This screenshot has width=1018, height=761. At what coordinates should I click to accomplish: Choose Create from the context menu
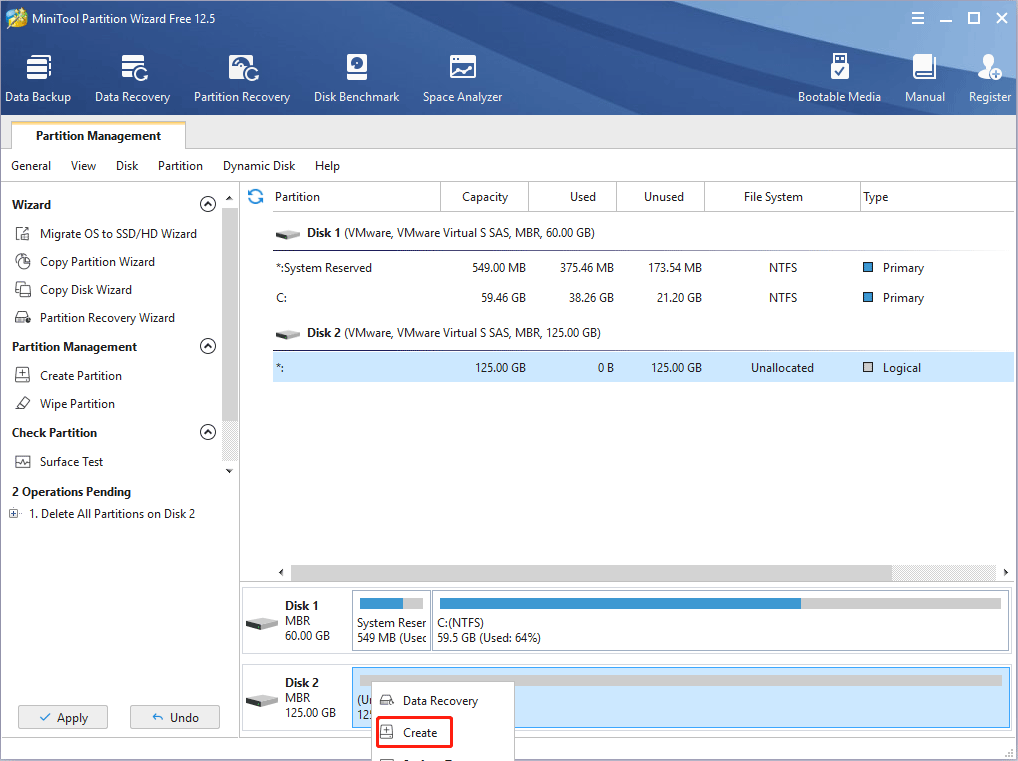(414, 732)
